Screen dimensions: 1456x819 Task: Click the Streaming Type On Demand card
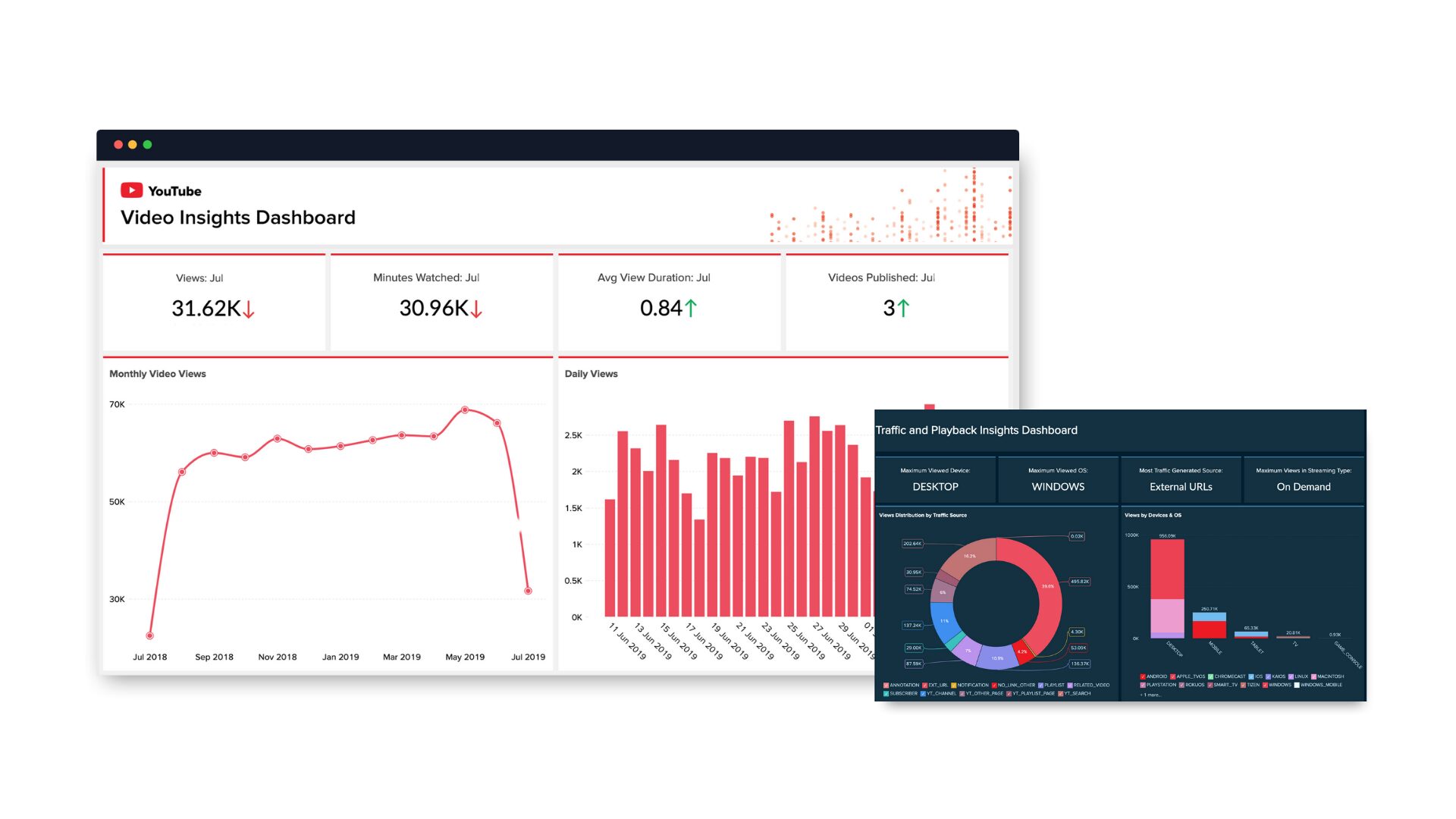pyautogui.click(x=1304, y=479)
